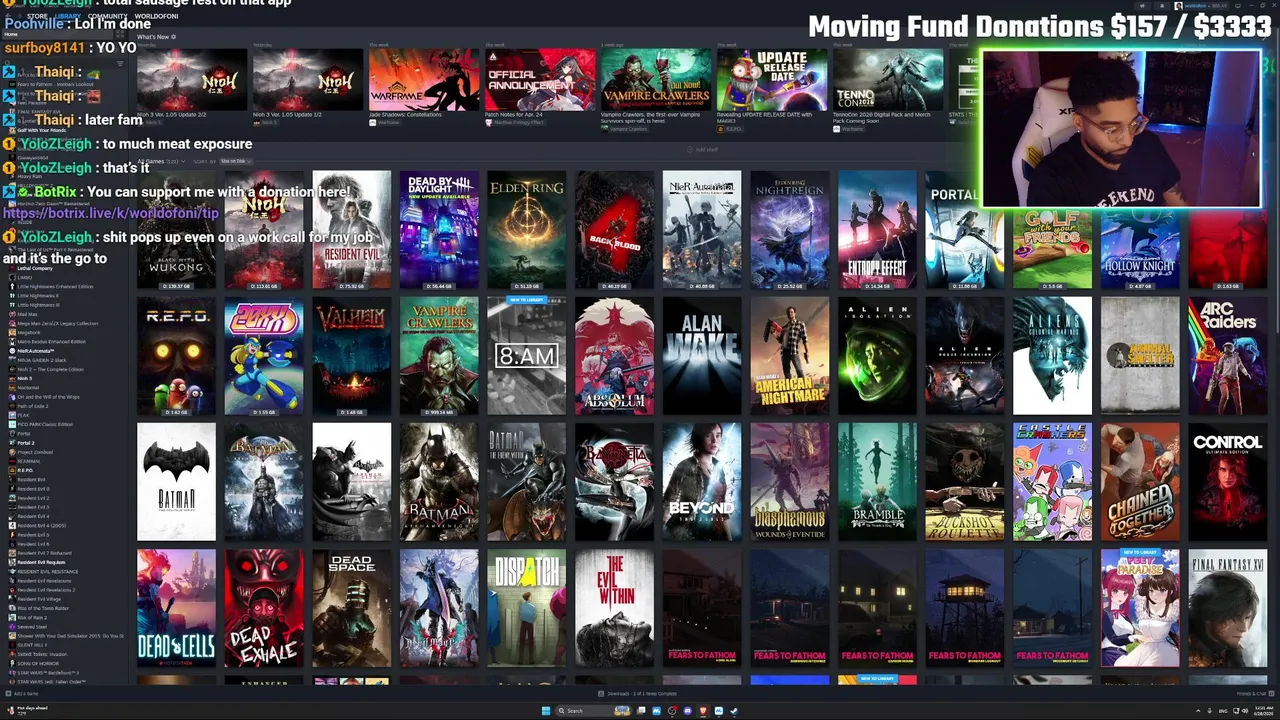Open the Windows Start menu

(546, 711)
